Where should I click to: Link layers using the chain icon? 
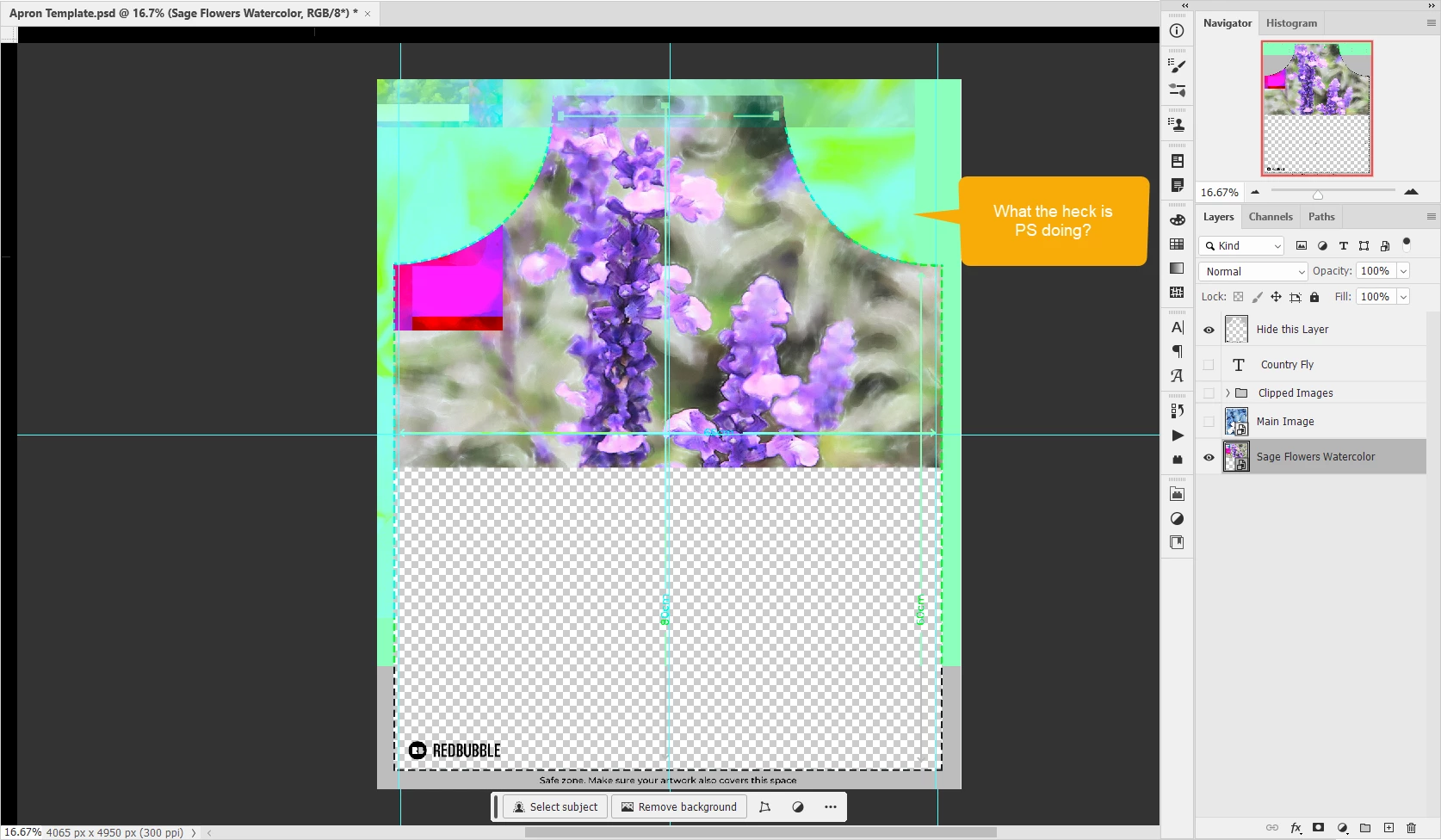point(1271,828)
